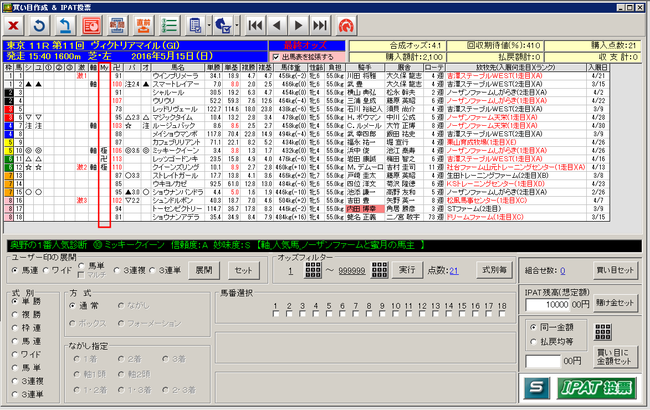Toggle 出馬表を拡張する checkbox
This screenshot has width=650, height=410.
[276, 57]
